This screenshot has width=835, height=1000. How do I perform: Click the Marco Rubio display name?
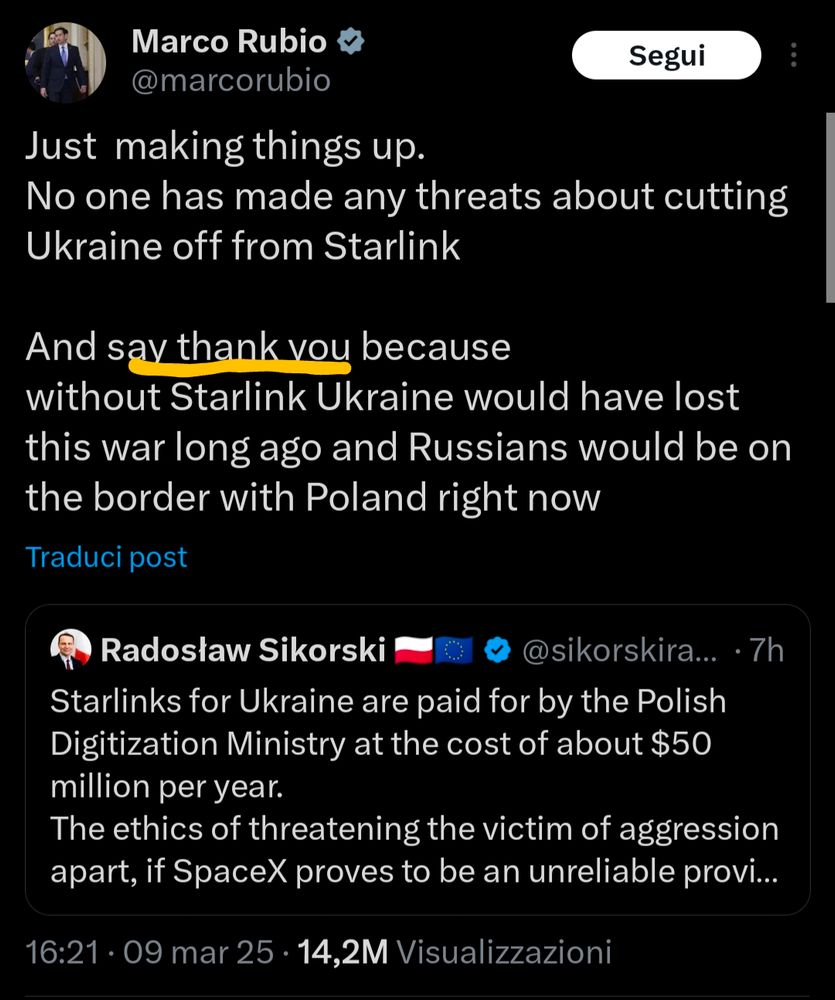click(x=229, y=42)
